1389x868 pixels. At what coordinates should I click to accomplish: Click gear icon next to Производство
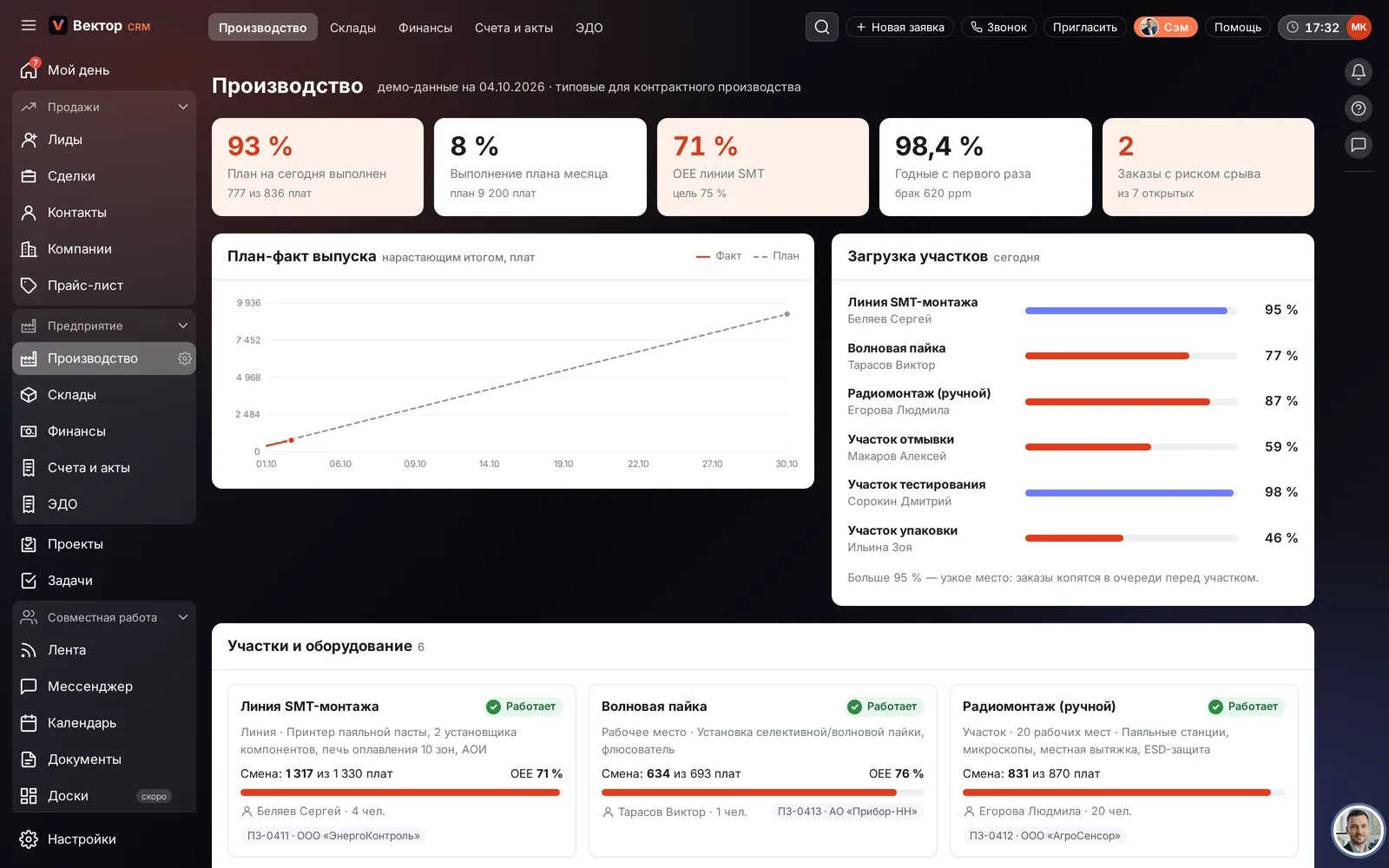(x=185, y=358)
